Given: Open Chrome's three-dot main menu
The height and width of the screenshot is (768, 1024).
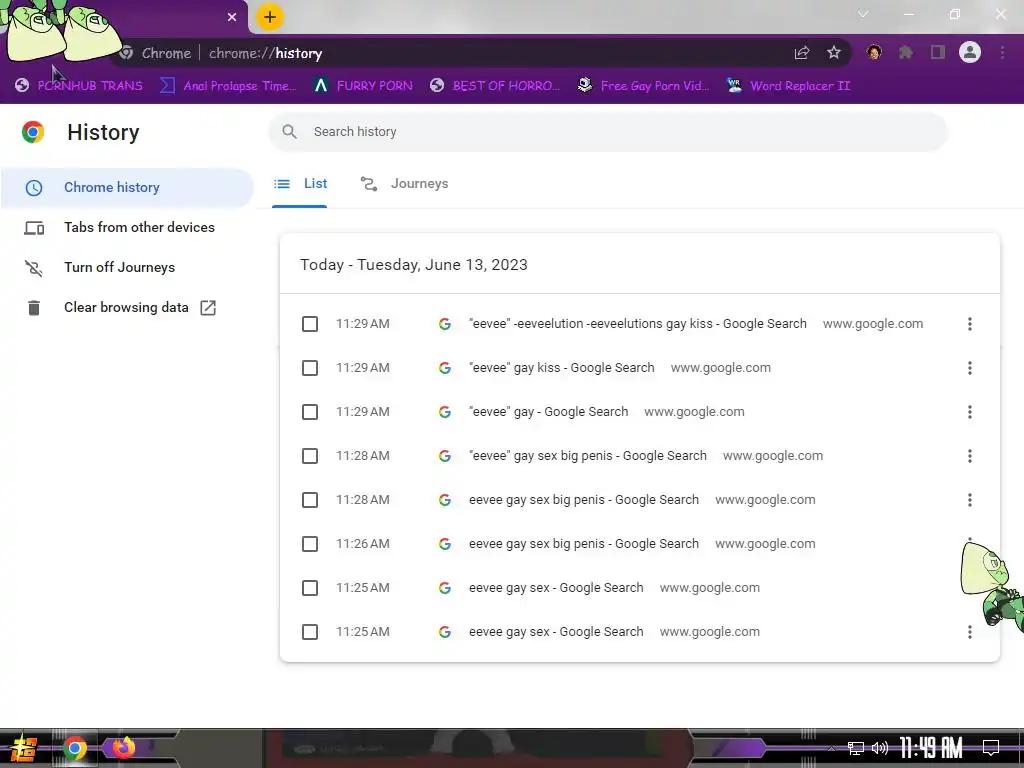Looking at the screenshot, I should [x=1002, y=52].
